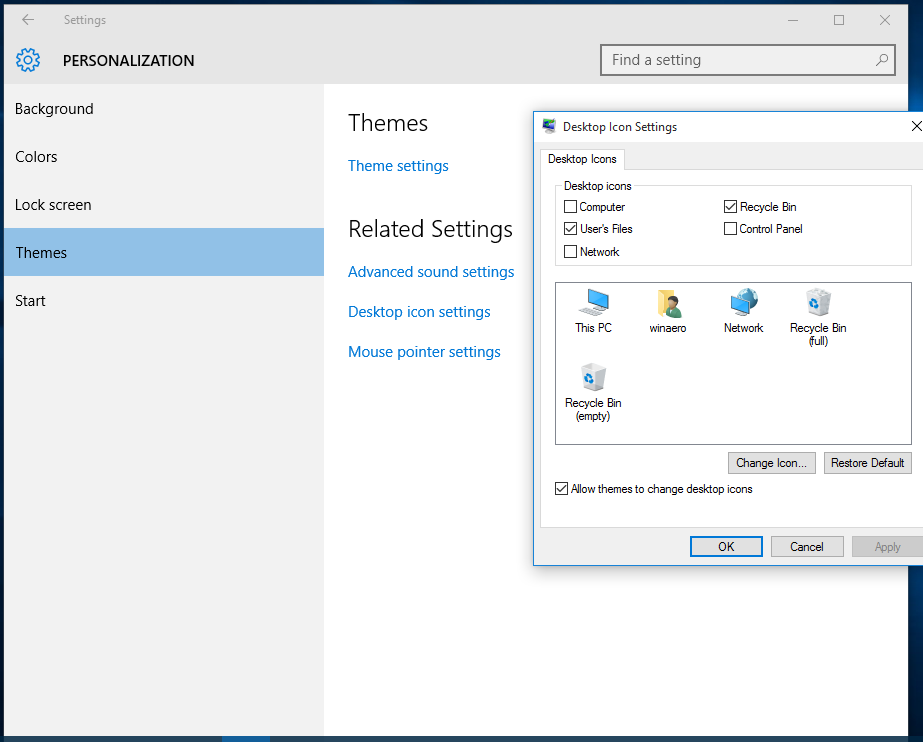
Task: Select Themes in the sidebar
Action: pyautogui.click(x=164, y=252)
